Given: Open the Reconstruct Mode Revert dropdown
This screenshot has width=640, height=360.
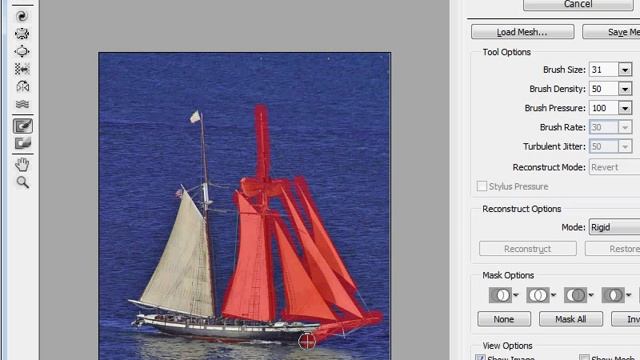Looking at the screenshot, I should pos(615,167).
